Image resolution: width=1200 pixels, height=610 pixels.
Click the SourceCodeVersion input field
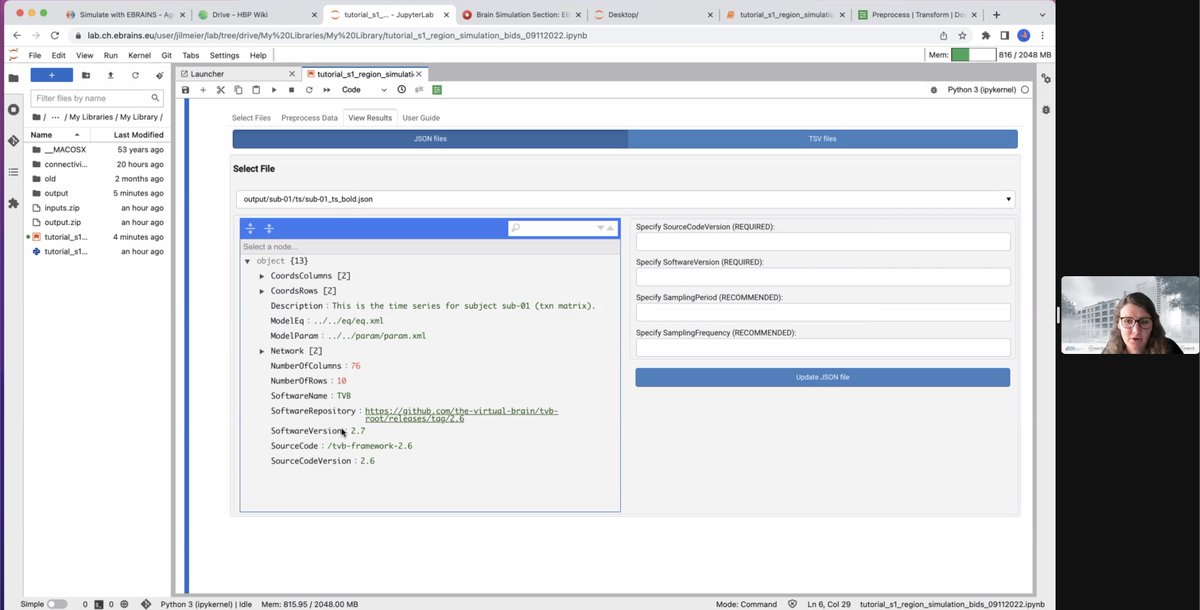822,242
